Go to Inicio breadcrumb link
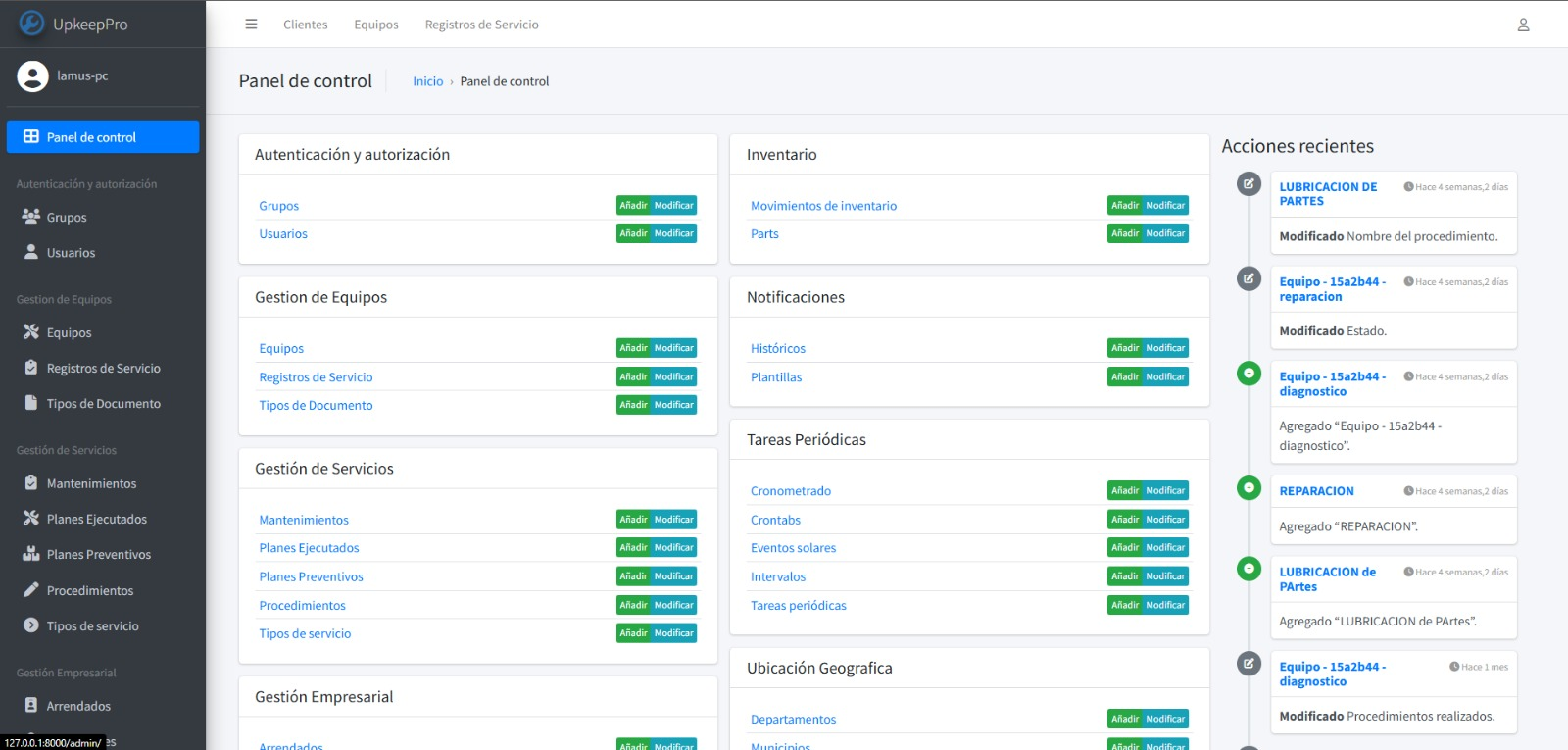This screenshot has width=1568, height=750. [428, 81]
